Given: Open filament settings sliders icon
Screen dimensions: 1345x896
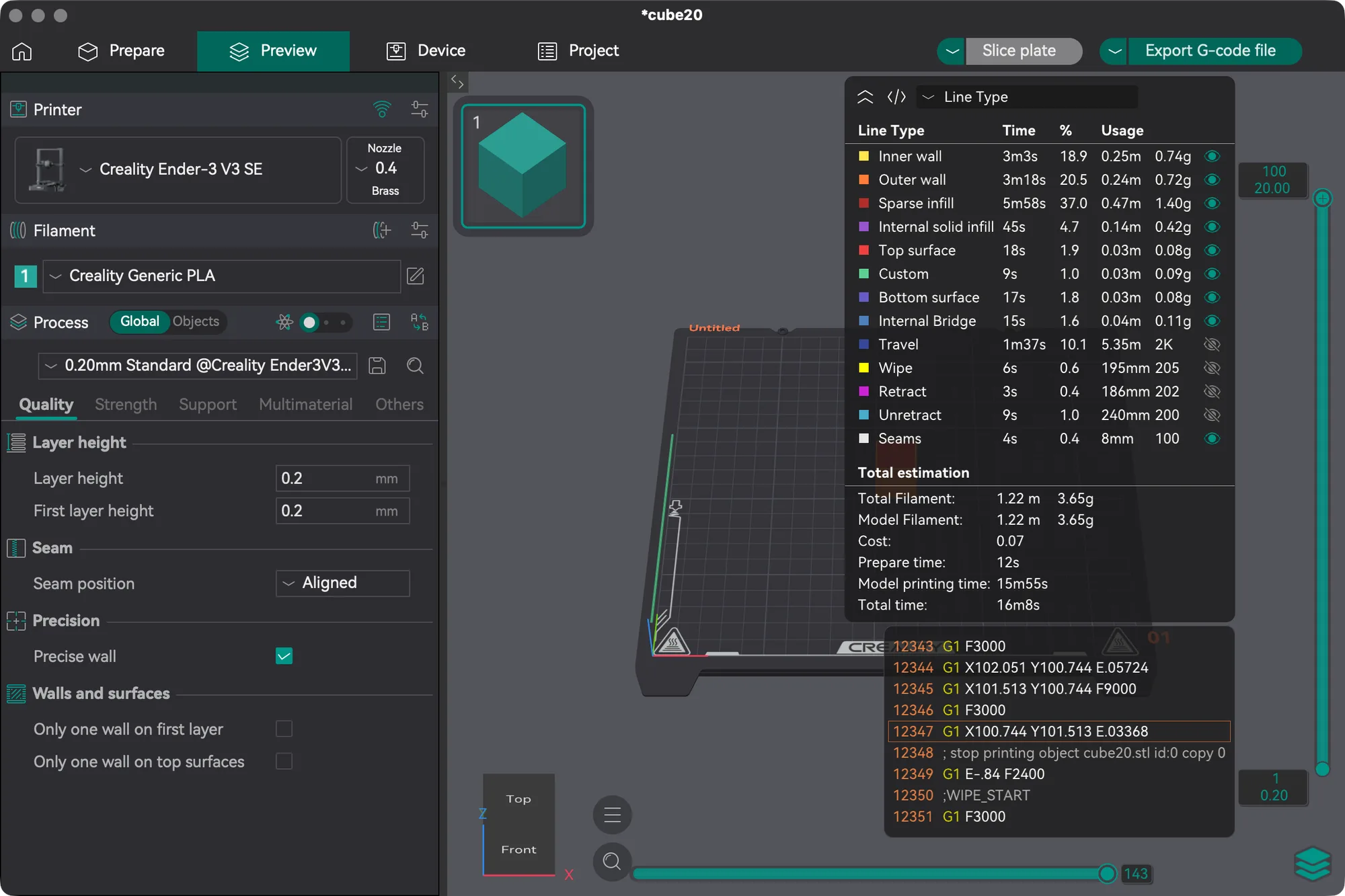Looking at the screenshot, I should tap(420, 231).
